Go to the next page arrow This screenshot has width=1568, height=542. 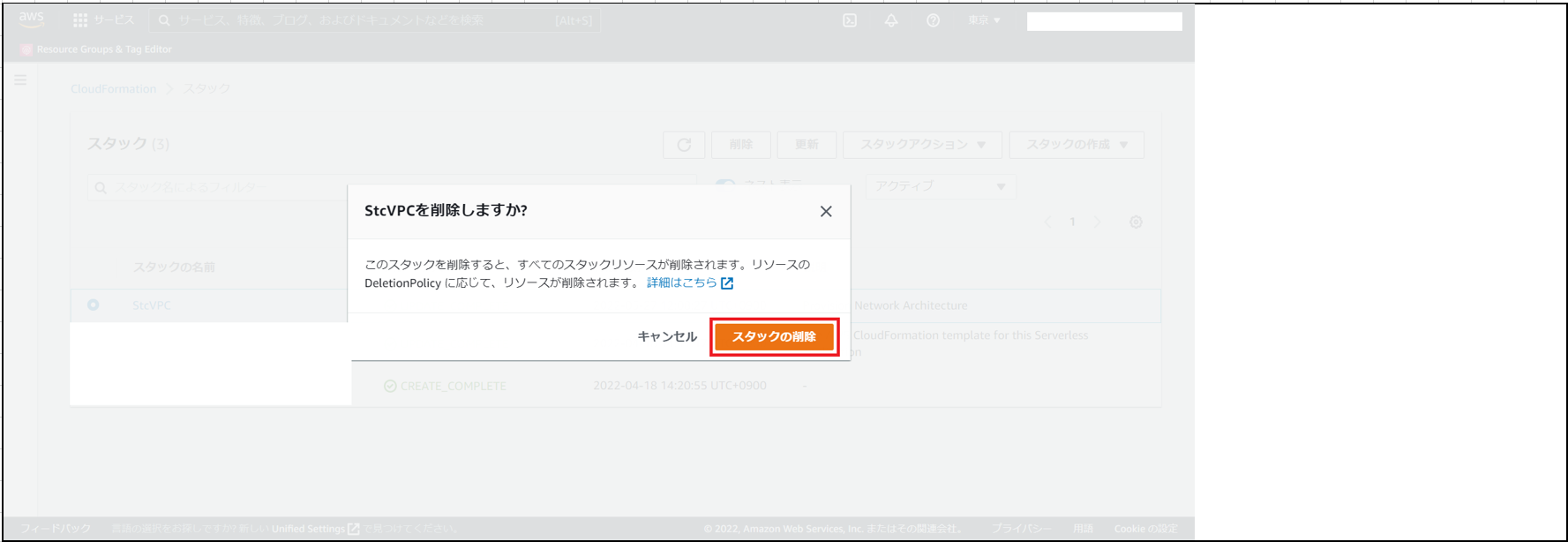1098,222
